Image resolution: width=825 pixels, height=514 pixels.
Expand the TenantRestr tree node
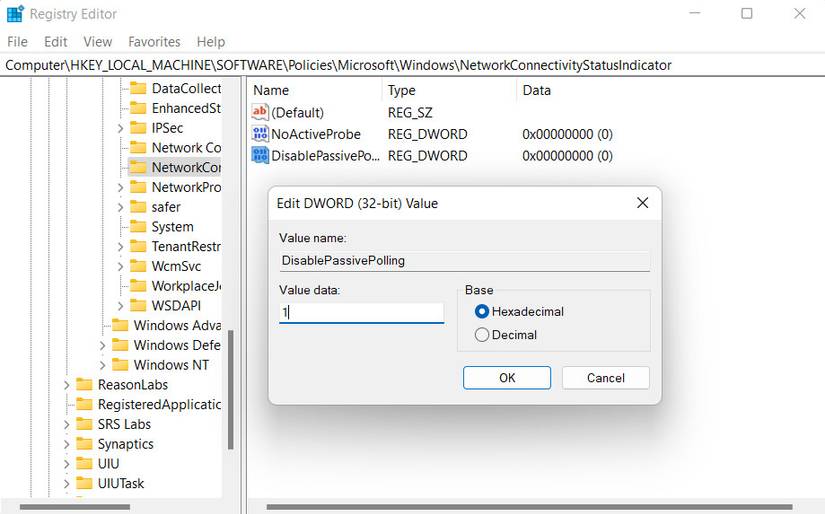(x=120, y=246)
